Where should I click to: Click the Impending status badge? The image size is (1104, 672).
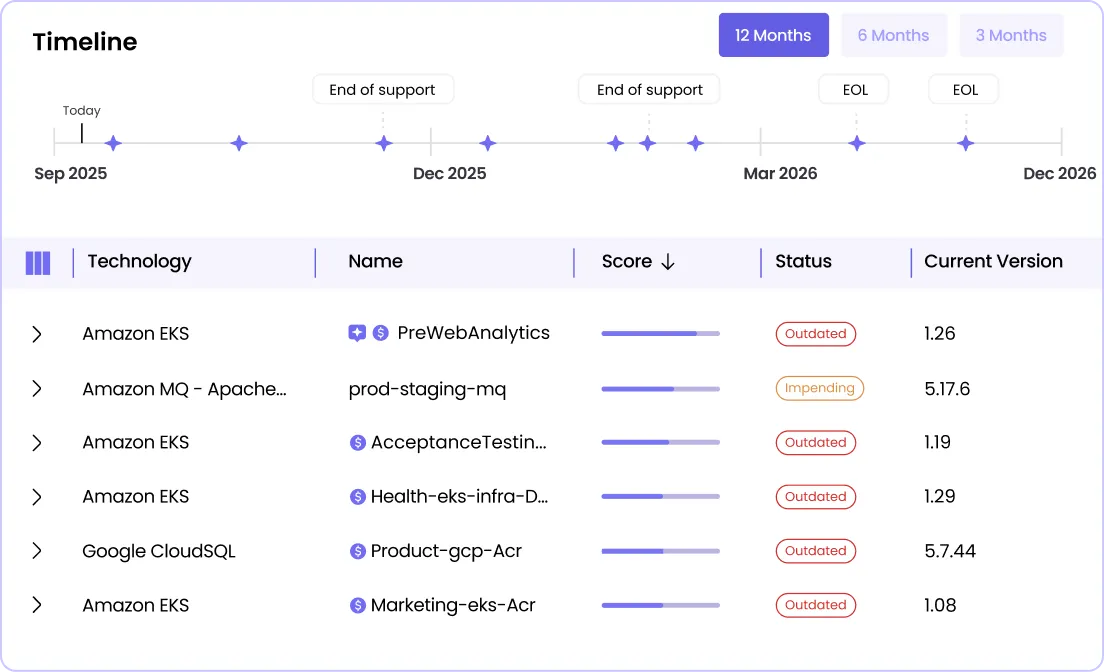coord(819,388)
